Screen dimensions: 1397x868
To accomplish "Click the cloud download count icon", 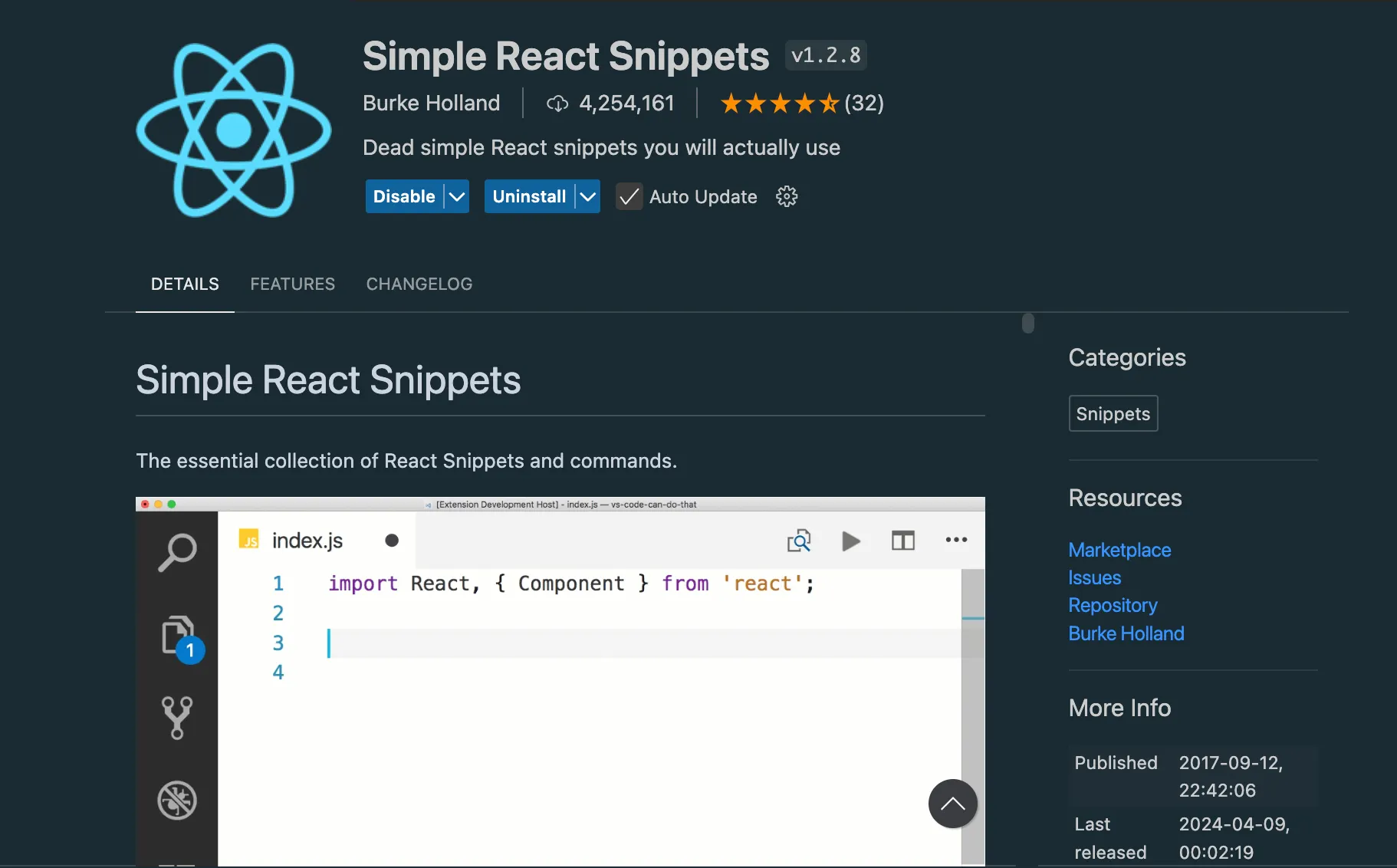I will coord(557,104).
